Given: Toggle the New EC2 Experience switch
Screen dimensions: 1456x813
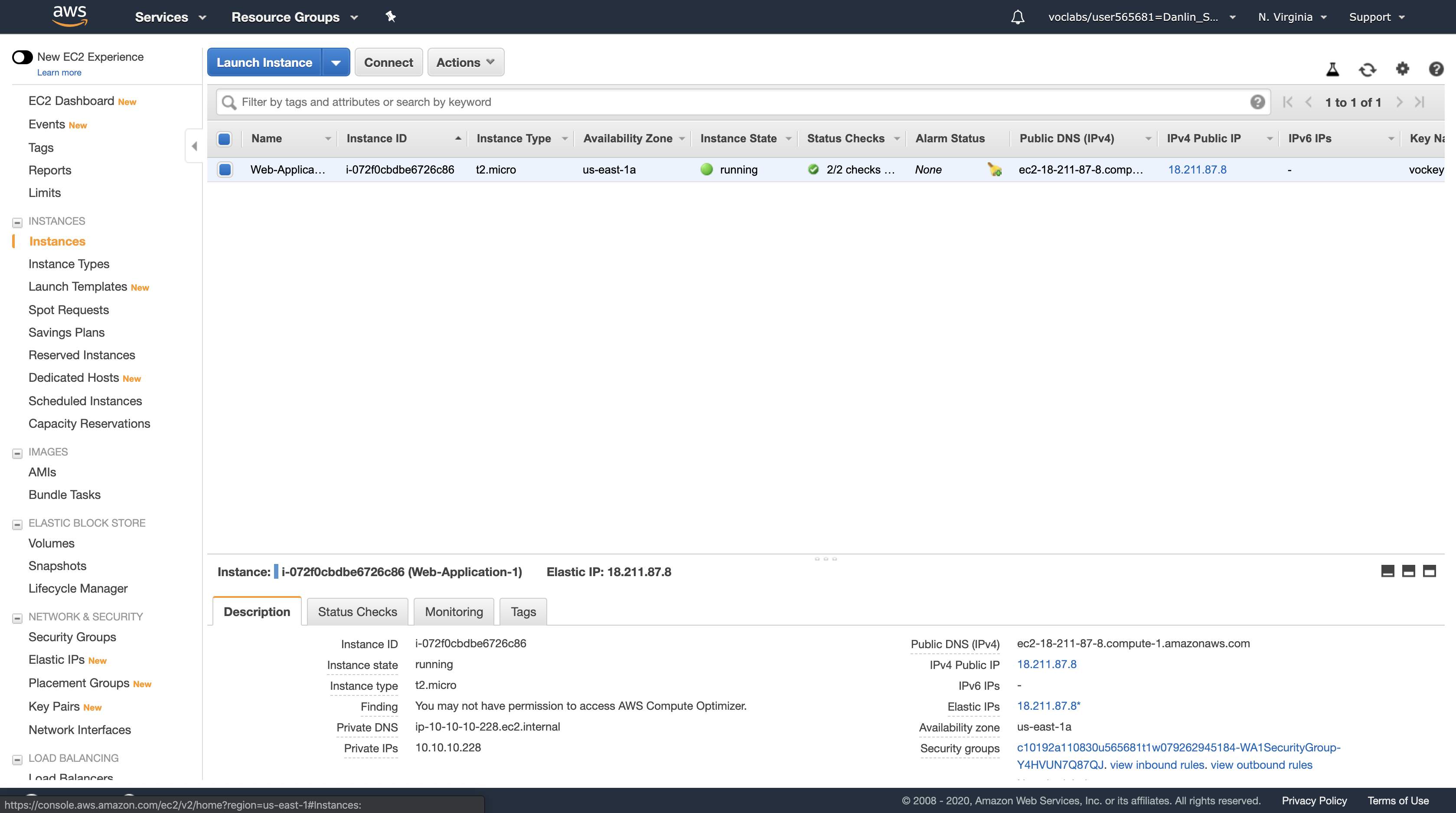Looking at the screenshot, I should click(23, 57).
